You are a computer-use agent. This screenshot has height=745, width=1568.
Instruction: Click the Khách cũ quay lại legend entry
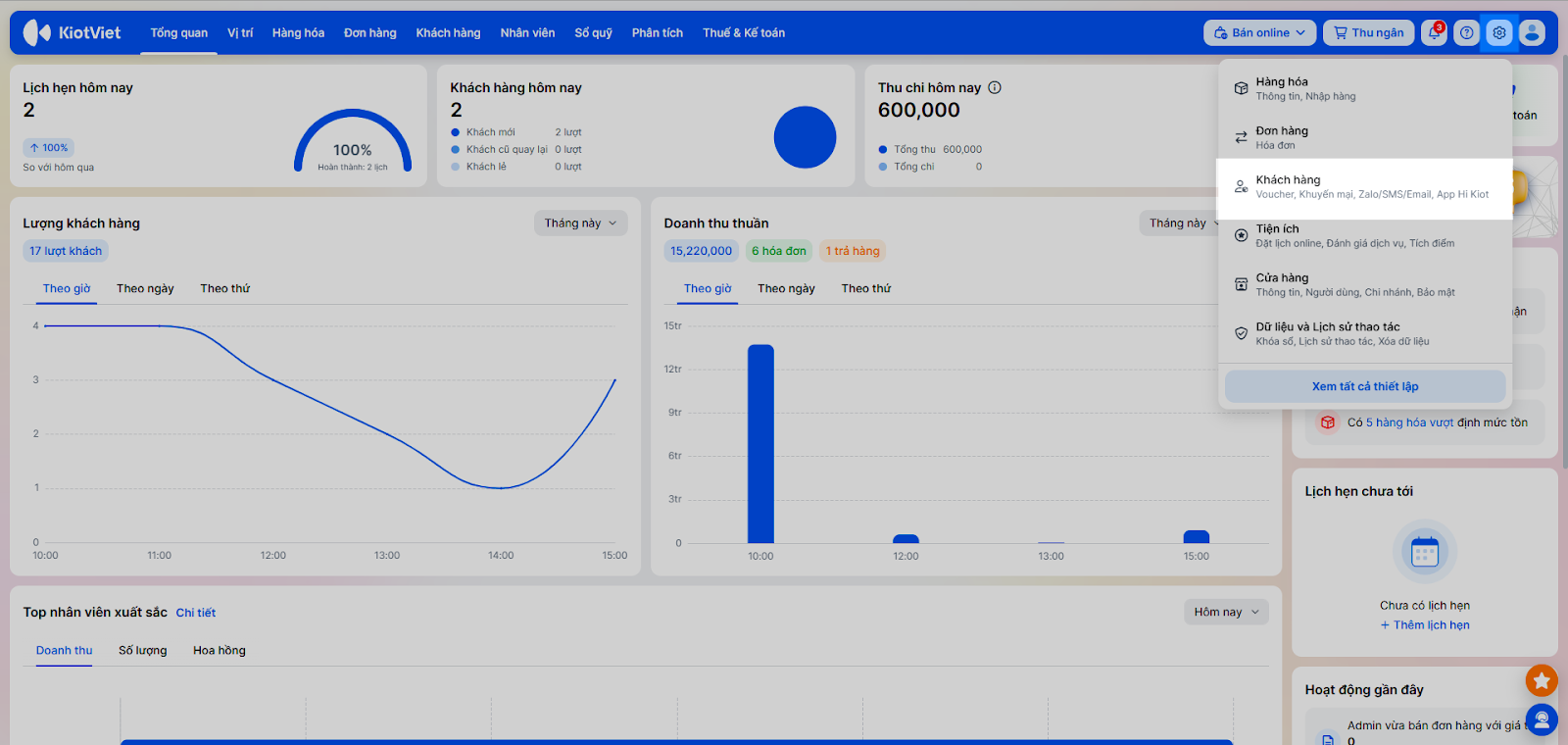coord(516,150)
